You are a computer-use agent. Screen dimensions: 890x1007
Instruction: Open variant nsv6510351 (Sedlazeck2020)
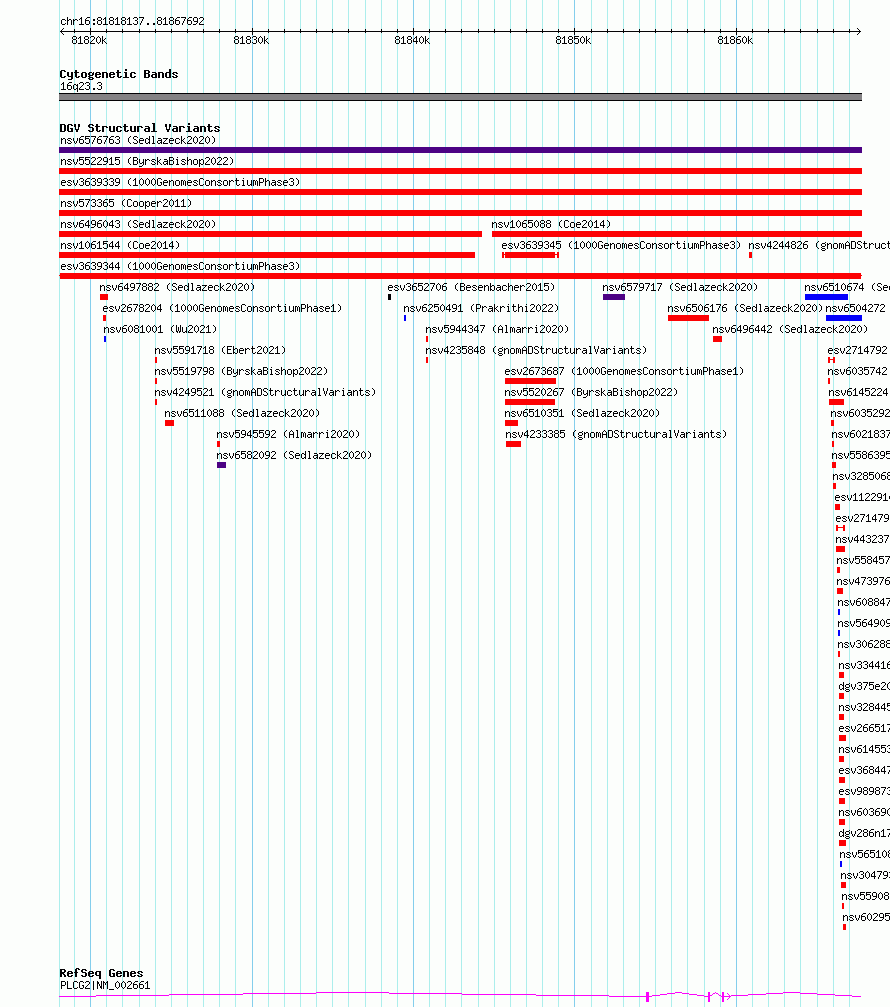pyautogui.click(x=582, y=414)
